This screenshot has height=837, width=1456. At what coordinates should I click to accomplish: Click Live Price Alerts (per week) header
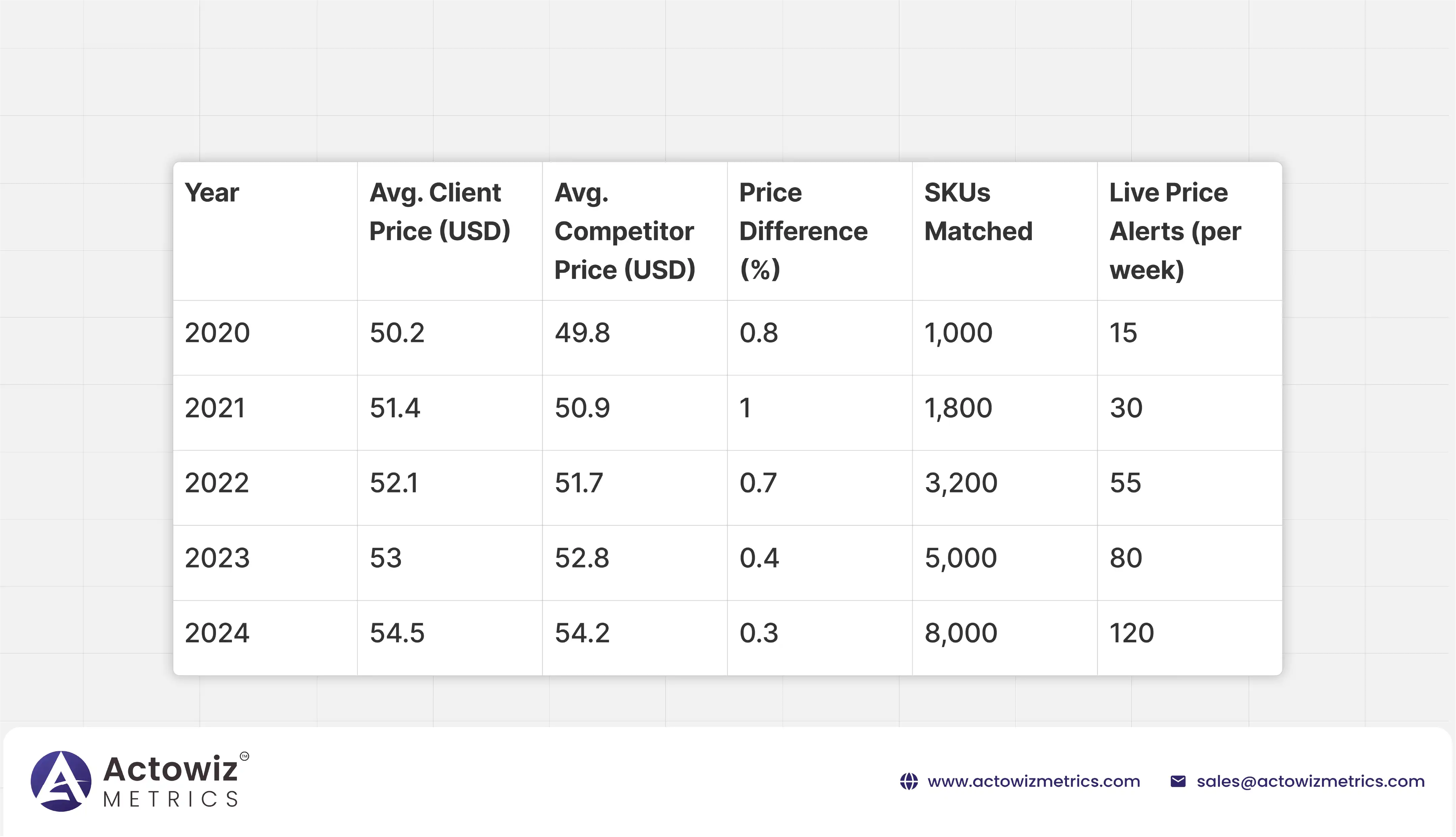(x=1175, y=231)
